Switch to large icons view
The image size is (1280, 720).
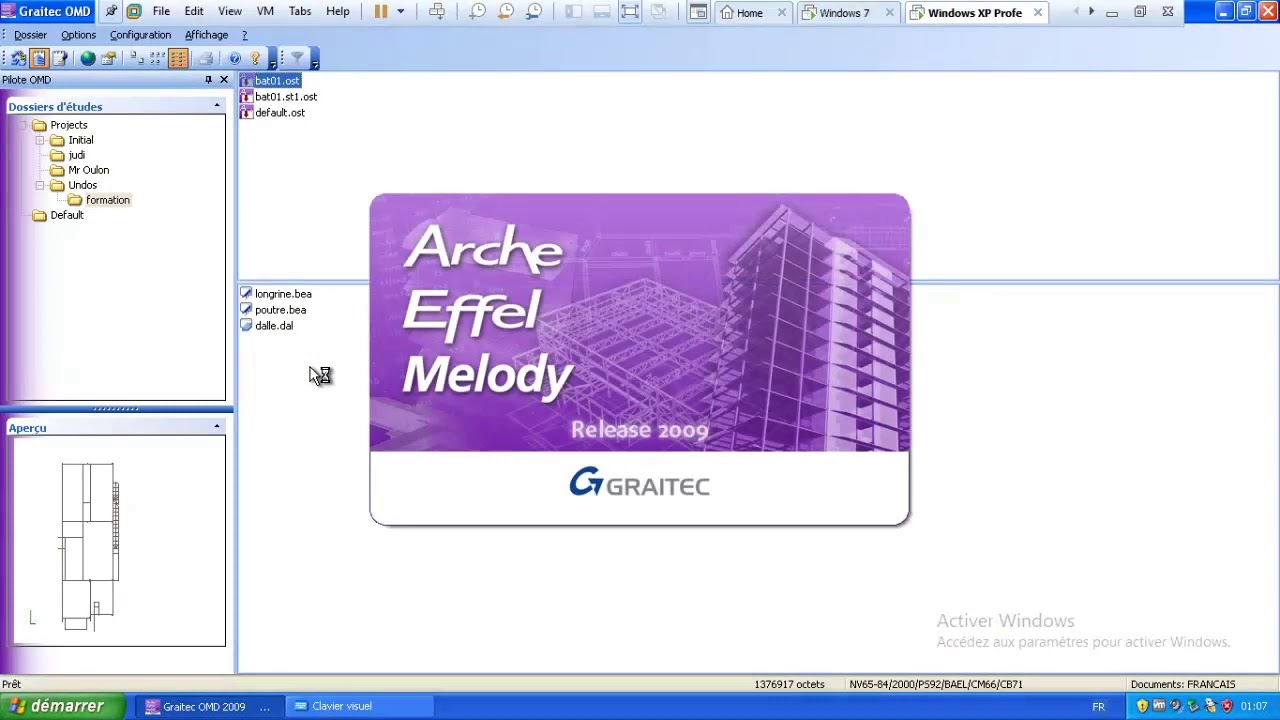pyautogui.click(x=137, y=59)
